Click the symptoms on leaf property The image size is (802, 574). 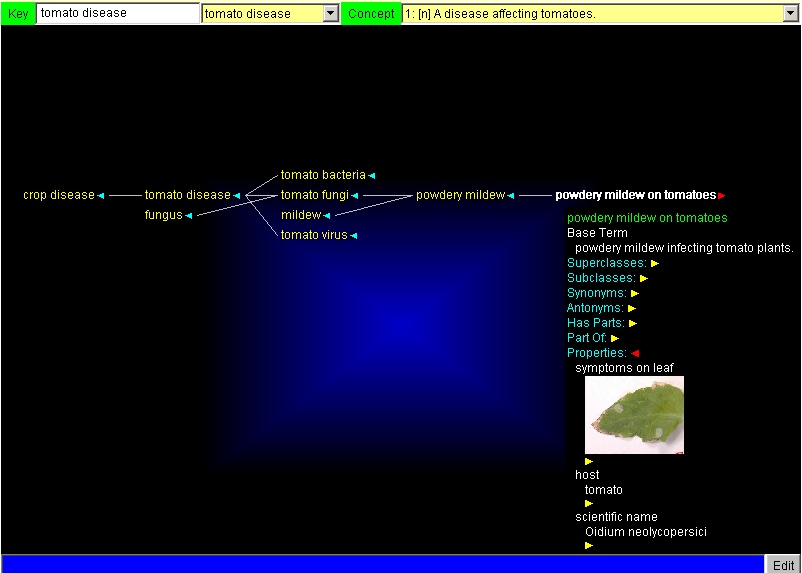[624, 368]
